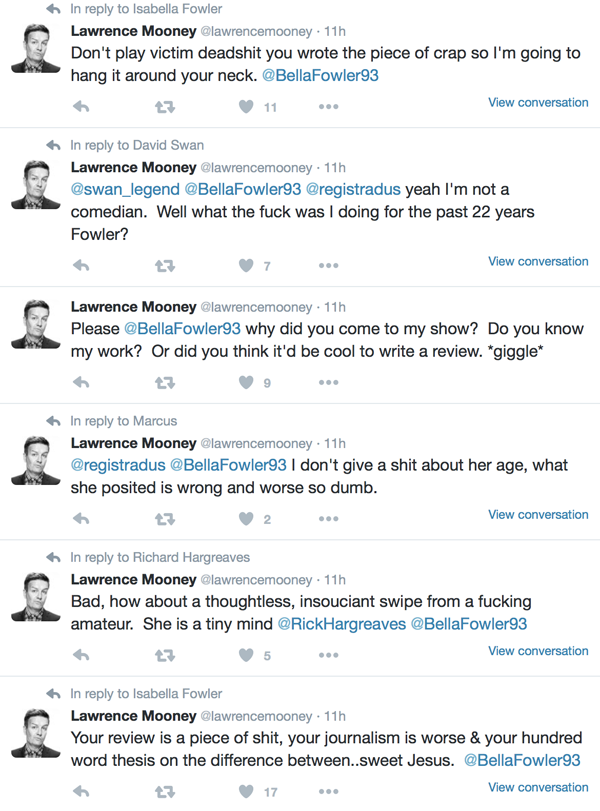Reply to the 'tiny mind' tweet

[x=82, y=656]
